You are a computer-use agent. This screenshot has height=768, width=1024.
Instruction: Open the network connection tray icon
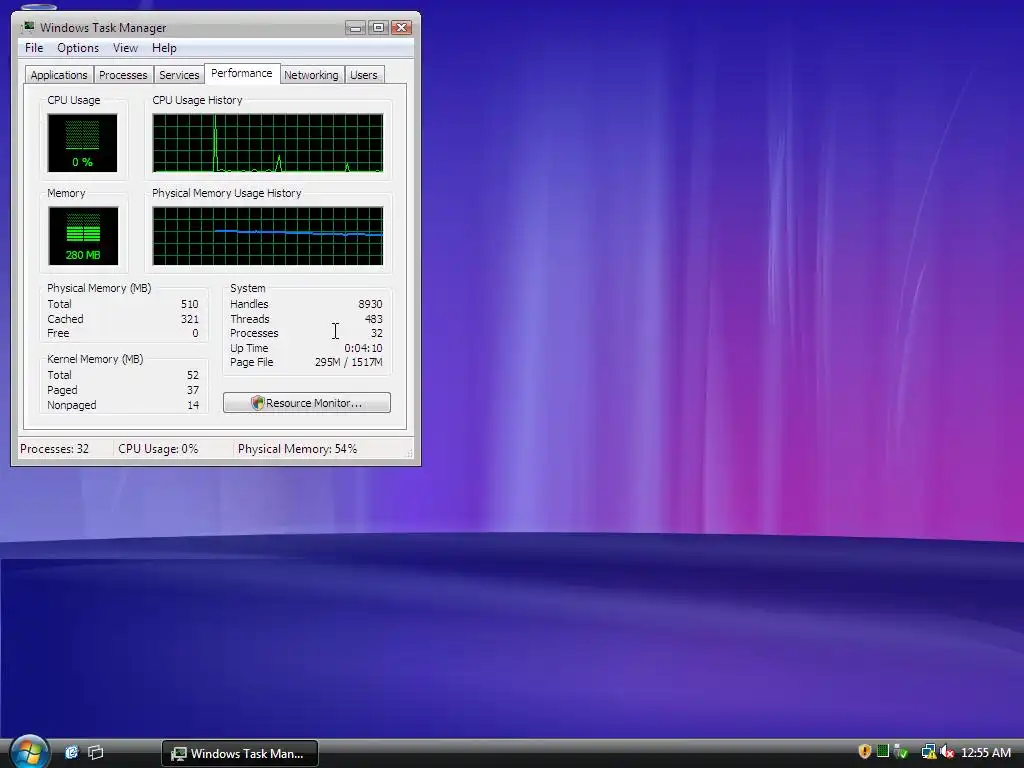[x=928, y=752]
